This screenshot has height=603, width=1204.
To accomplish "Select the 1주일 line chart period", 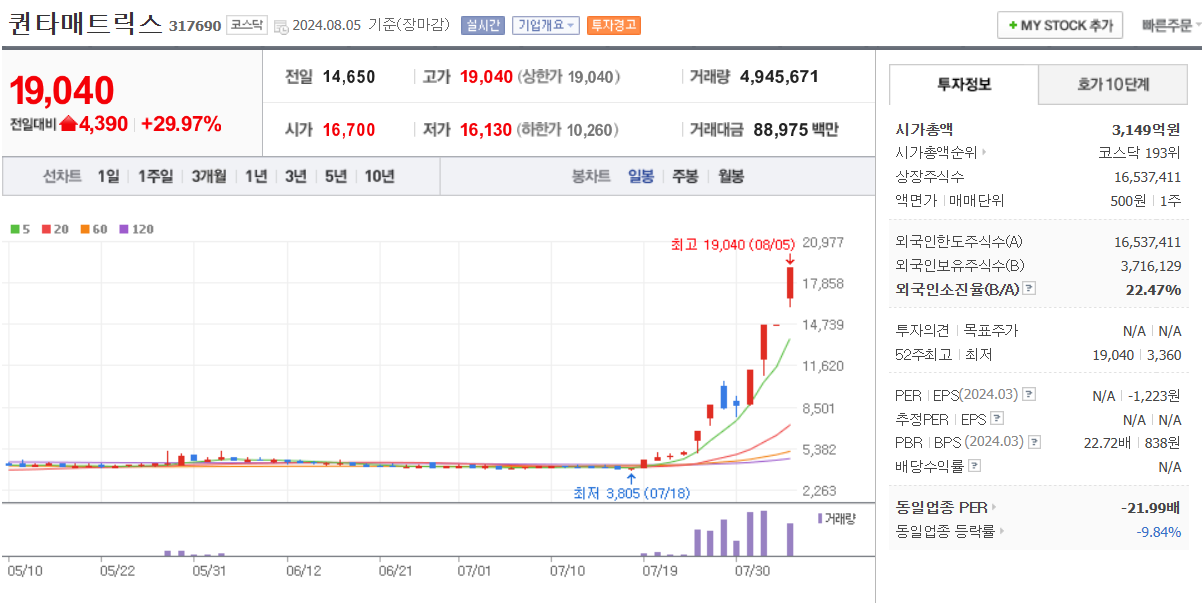I will (x=155, y=176).
